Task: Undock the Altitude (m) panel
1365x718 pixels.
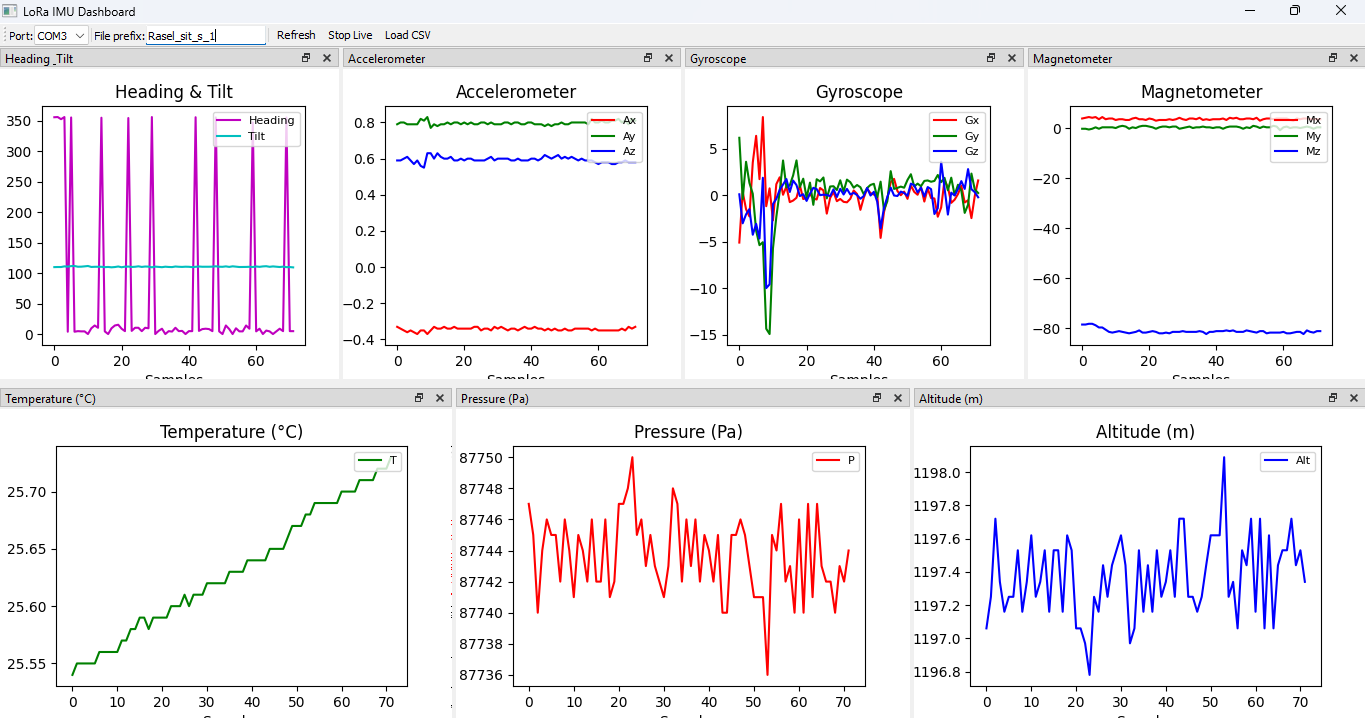Action: click(1333, 398)
